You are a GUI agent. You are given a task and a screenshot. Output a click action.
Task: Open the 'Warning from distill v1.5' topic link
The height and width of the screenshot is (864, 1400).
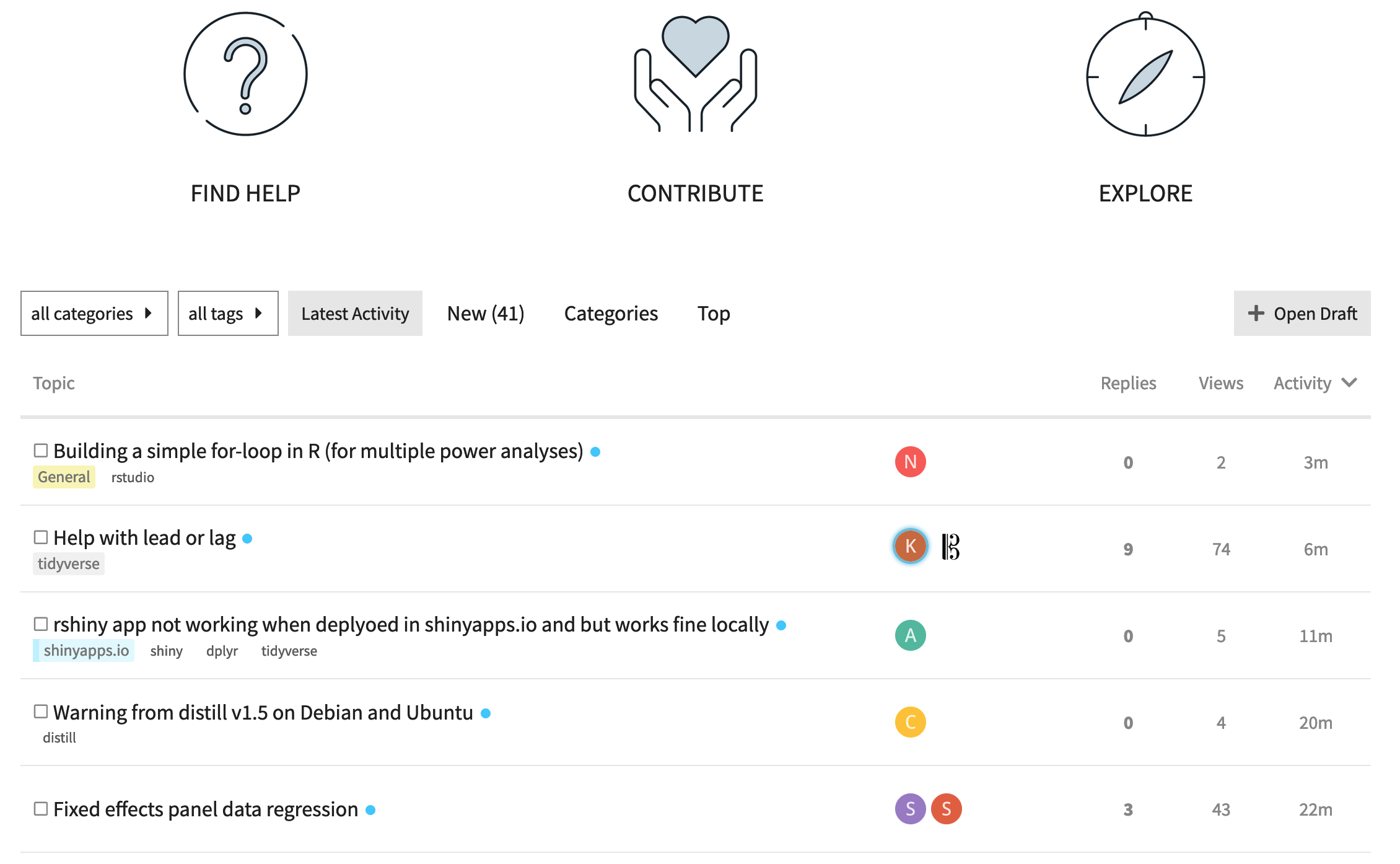[x=263, y=713]
